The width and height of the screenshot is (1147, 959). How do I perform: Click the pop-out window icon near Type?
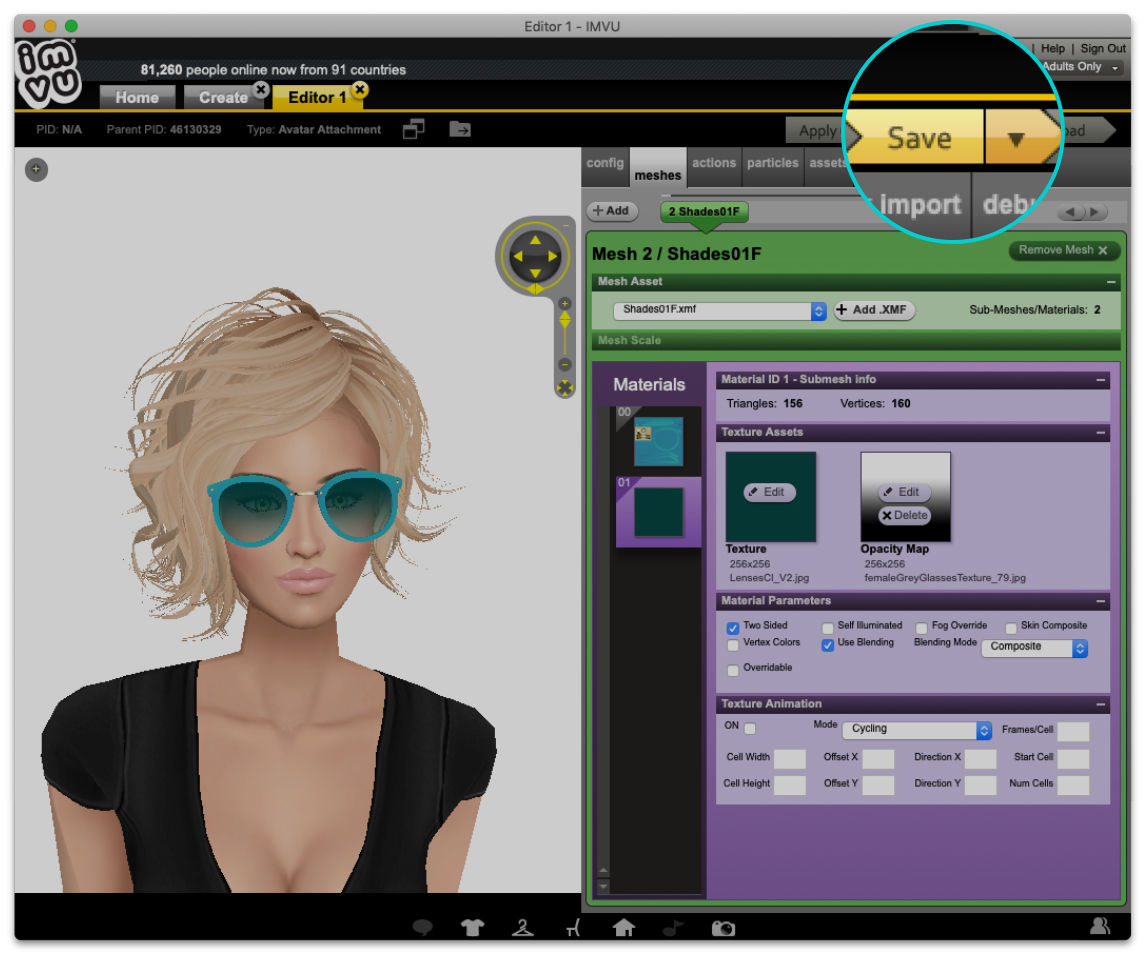tap(414, 129)
